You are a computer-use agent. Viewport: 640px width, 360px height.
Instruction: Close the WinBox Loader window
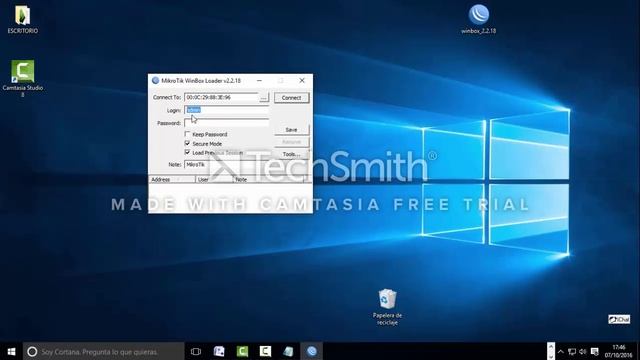pyautogui.click(x=302, y=80)
